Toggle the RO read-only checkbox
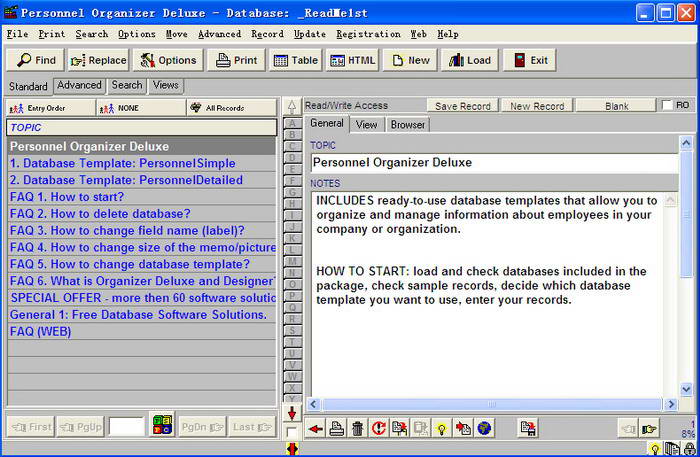This screenshot has width=700, height=457. (x=667, y=105)
